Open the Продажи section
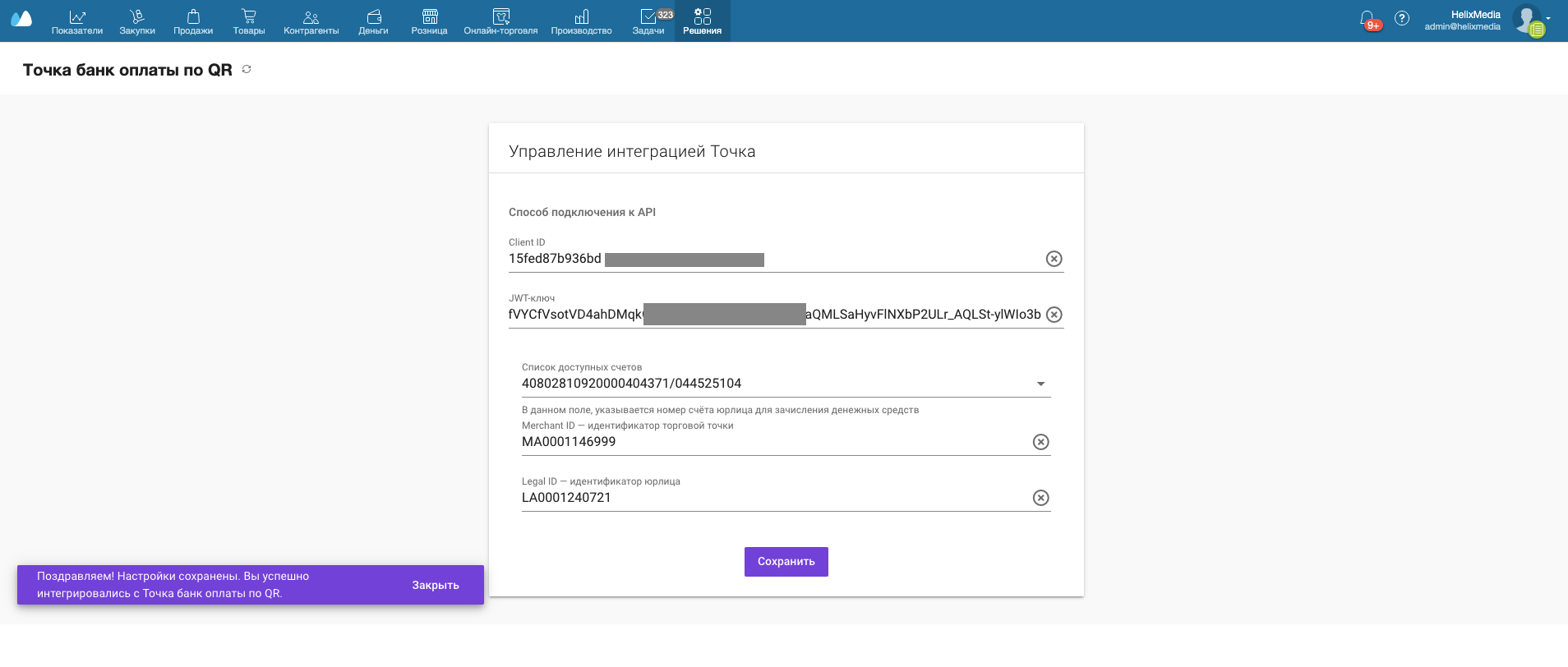The width and height of the screenshot is (1568, 667). point(193,21)
